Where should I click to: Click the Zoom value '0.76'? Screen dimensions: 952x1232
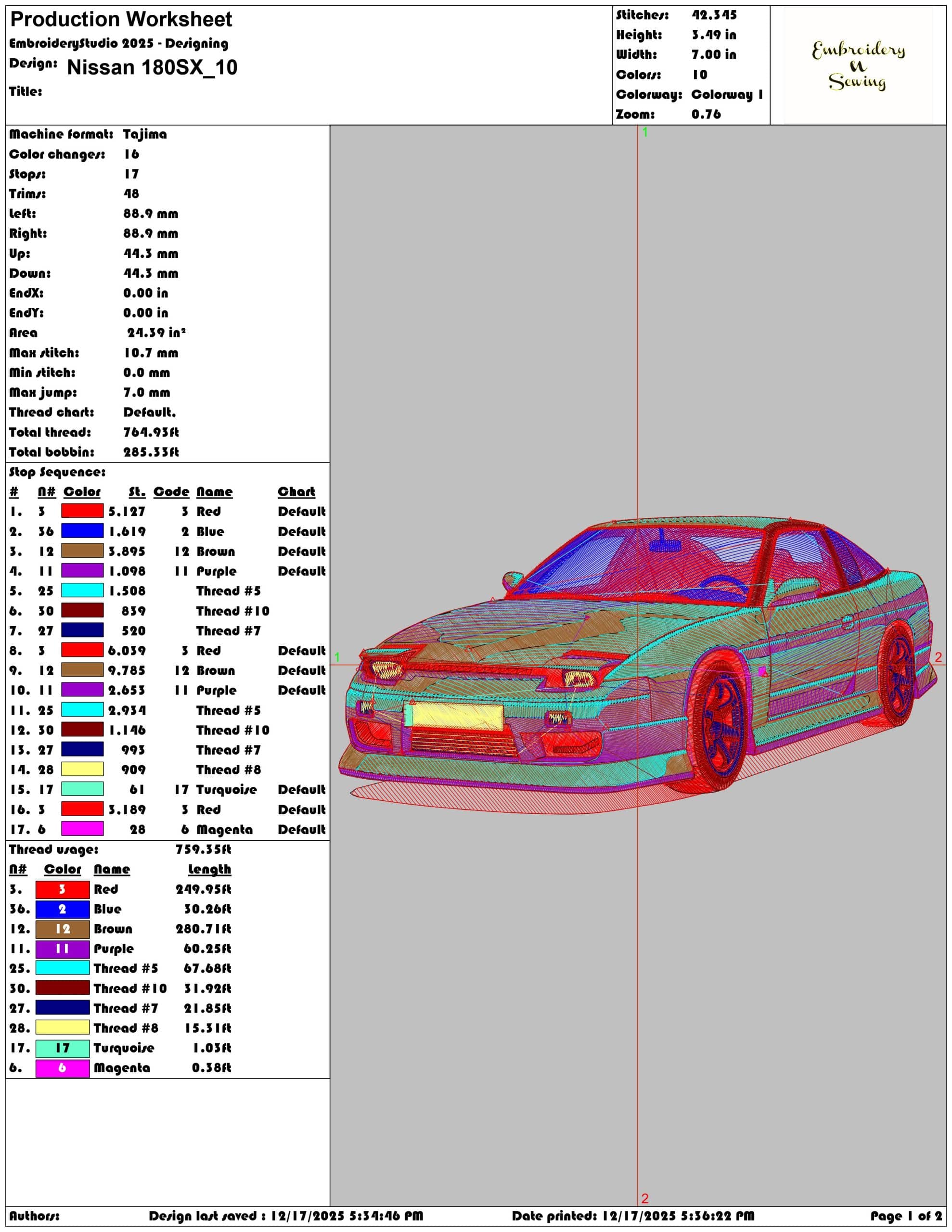(707, 114)
